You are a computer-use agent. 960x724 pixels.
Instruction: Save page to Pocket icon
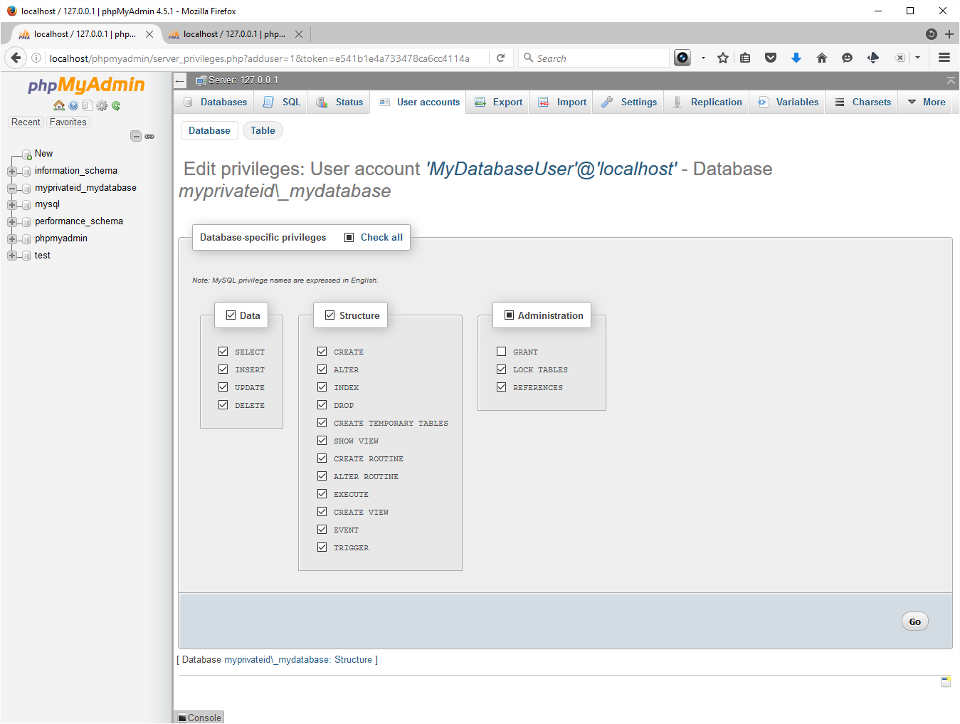[x=771, y=58]
